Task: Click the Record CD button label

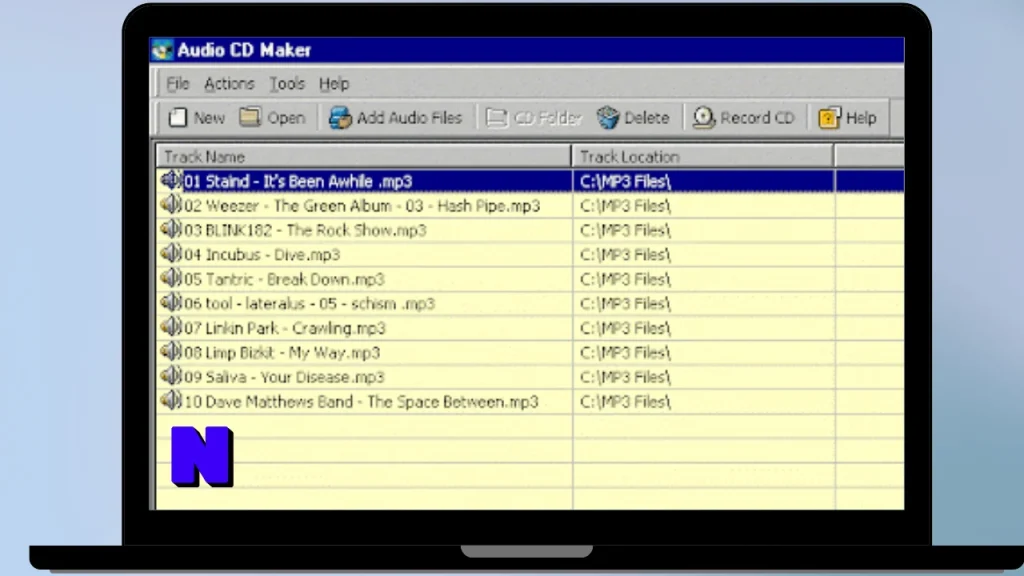Action: point(758,118)
